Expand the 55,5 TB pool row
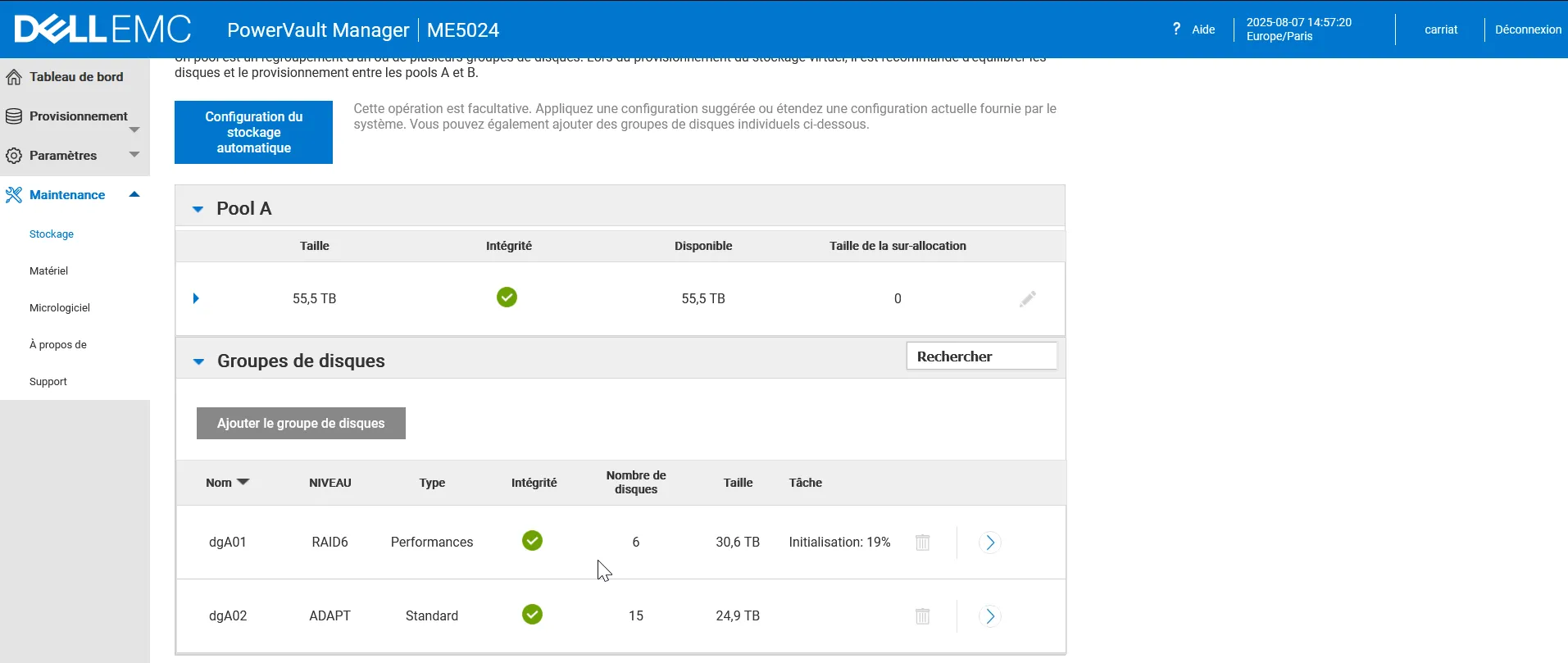Image resolution: width=1568 pixels, height=663 pixels. point(196,298)
